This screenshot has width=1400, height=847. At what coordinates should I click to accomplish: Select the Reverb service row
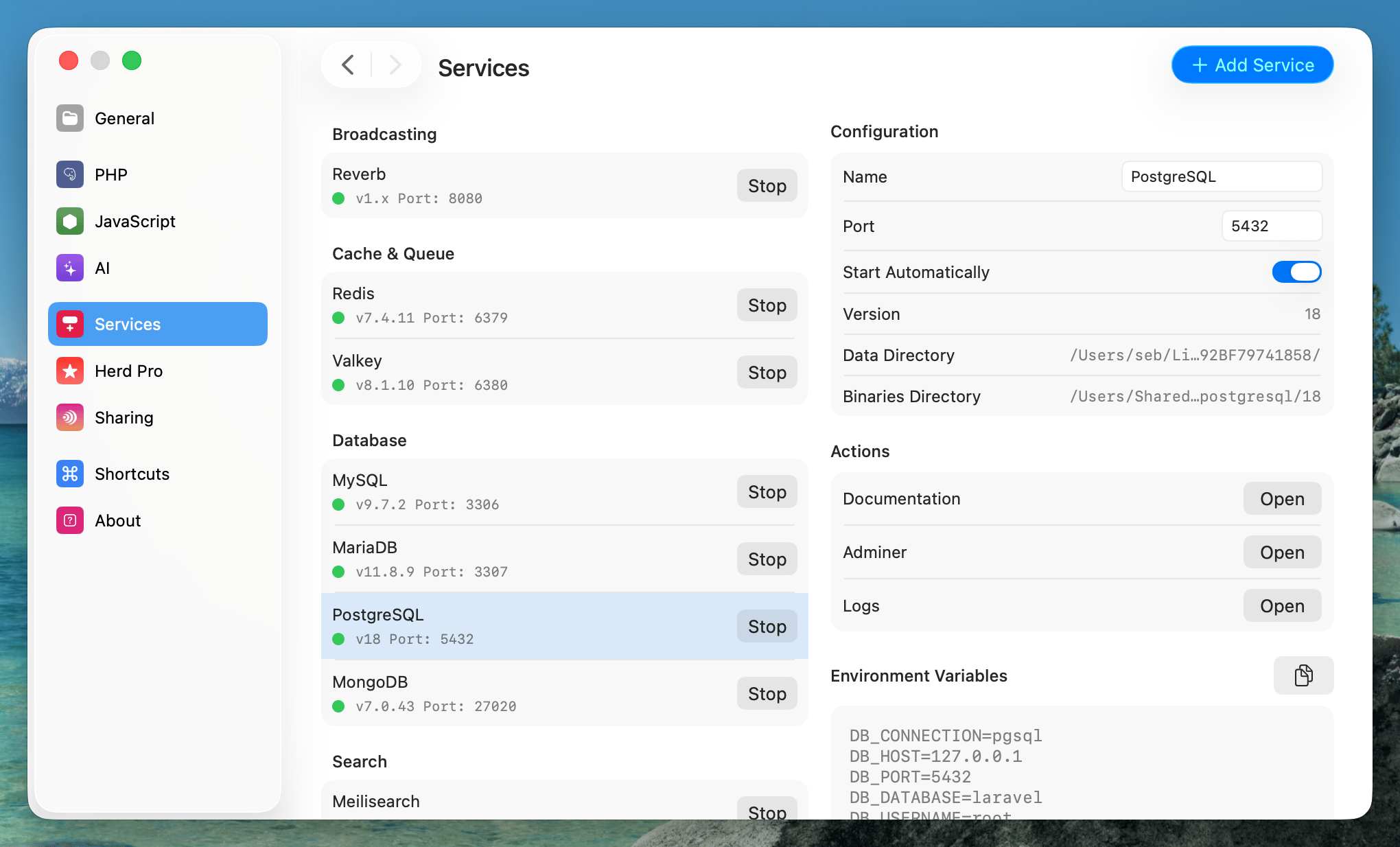pyautogui.click(x=564, y=185)
